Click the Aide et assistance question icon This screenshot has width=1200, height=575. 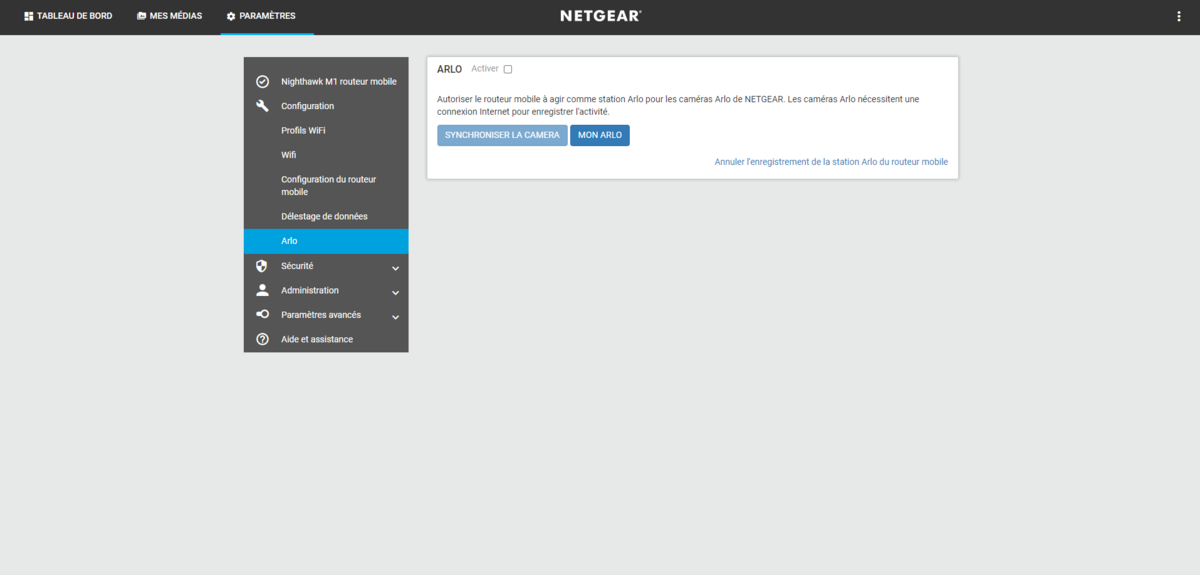pyautogui.click(x=262, y=339)
